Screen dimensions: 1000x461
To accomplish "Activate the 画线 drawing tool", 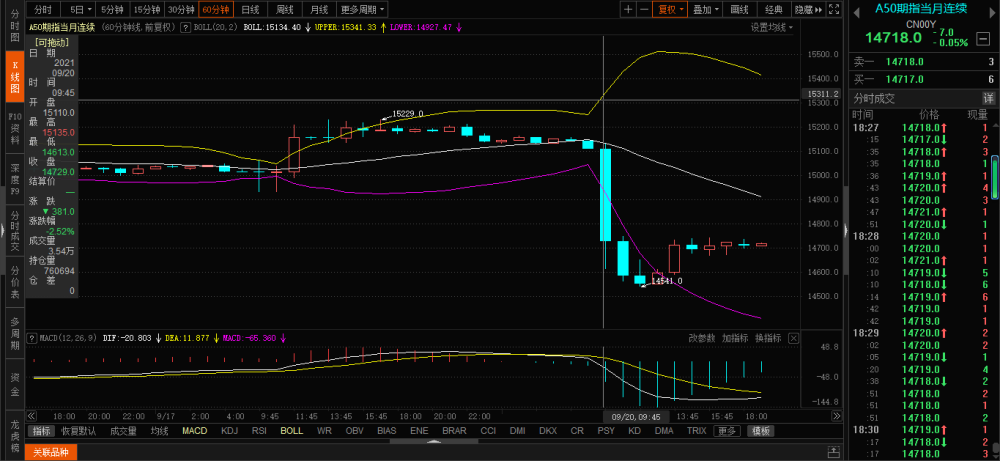I will point(740,10).
